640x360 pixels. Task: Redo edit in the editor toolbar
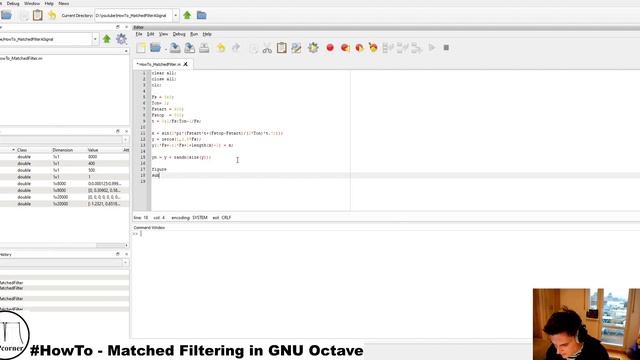click(x=236, y=48)
